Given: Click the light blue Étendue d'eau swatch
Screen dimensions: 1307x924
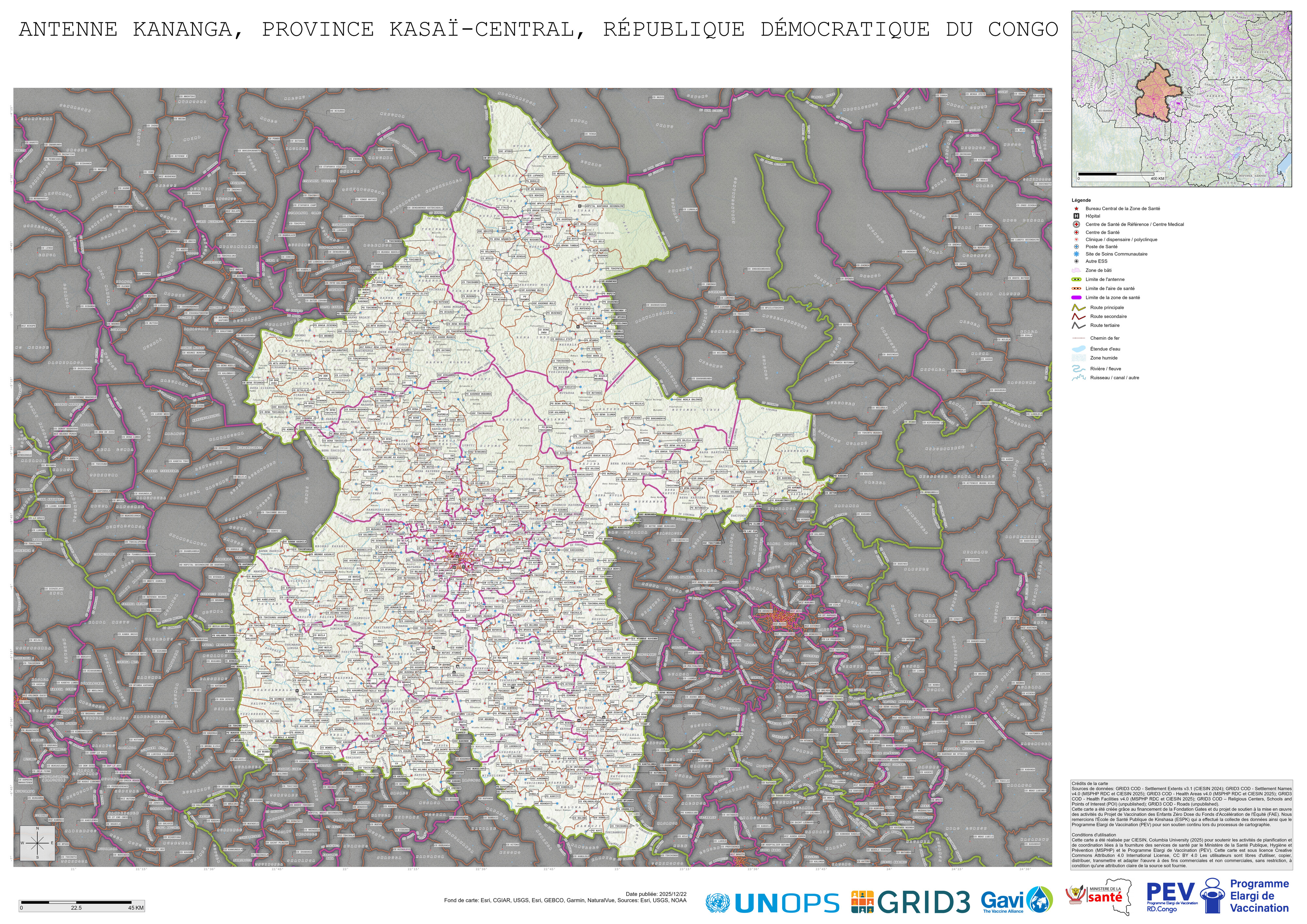Looking at the screenshot, I should click(x=1079, y=349).
